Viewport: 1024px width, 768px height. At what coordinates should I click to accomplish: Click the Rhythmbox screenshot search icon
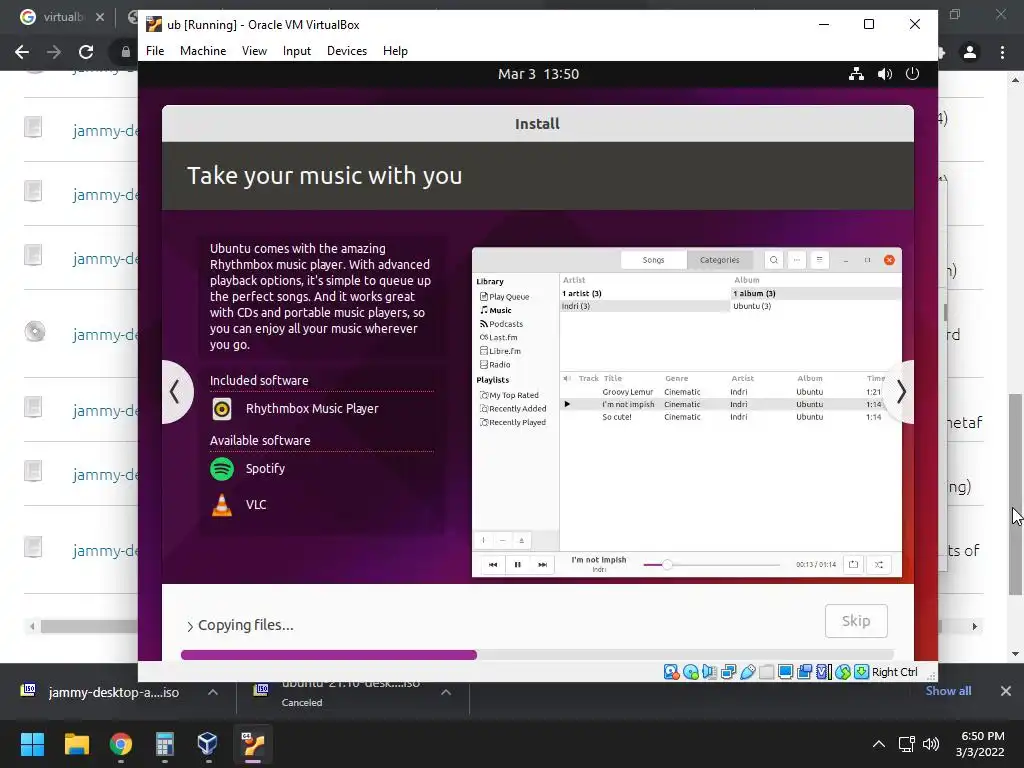(774, 260)
